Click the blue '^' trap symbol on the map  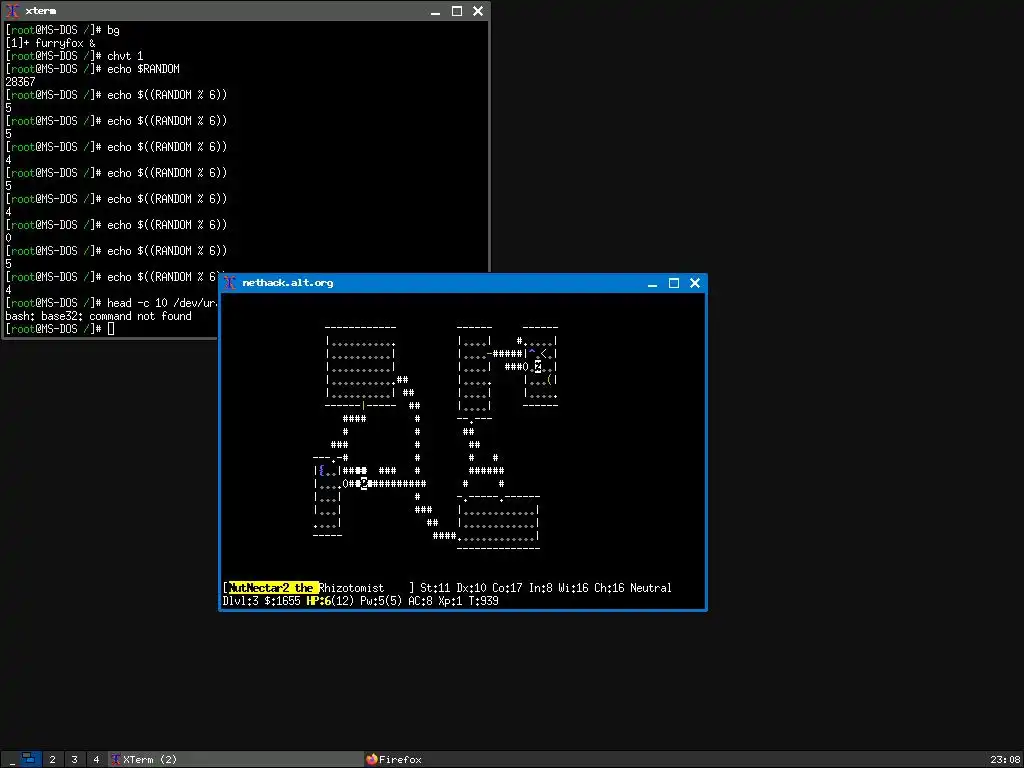[x=532, y=353]
